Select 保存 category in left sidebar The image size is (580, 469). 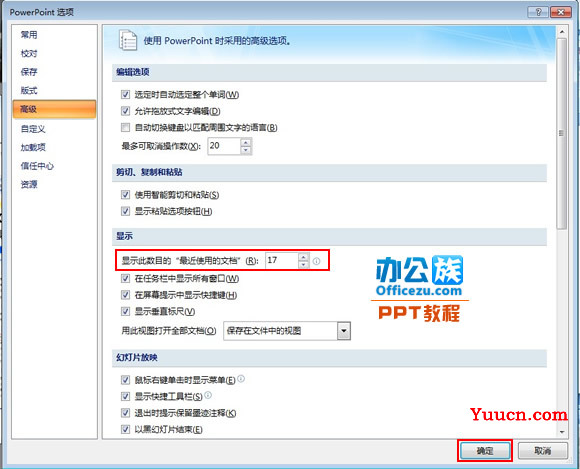point(29,72)
